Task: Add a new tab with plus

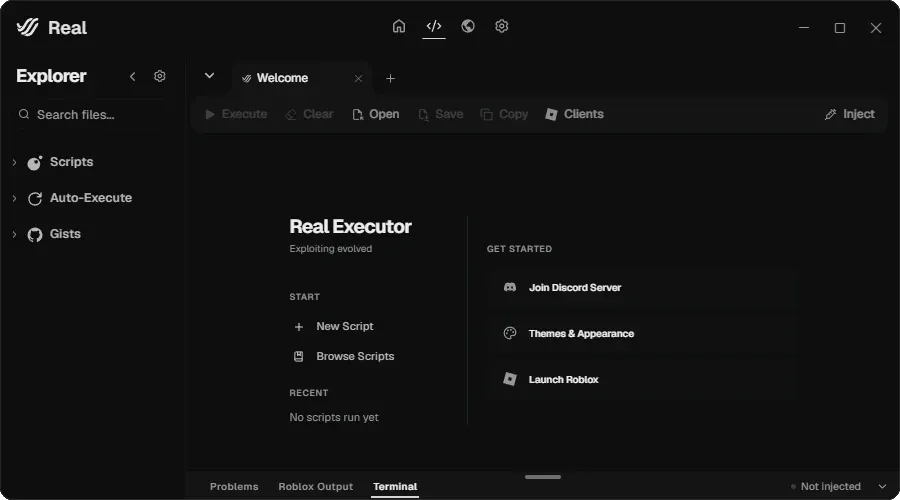Action: pos(390,79)
